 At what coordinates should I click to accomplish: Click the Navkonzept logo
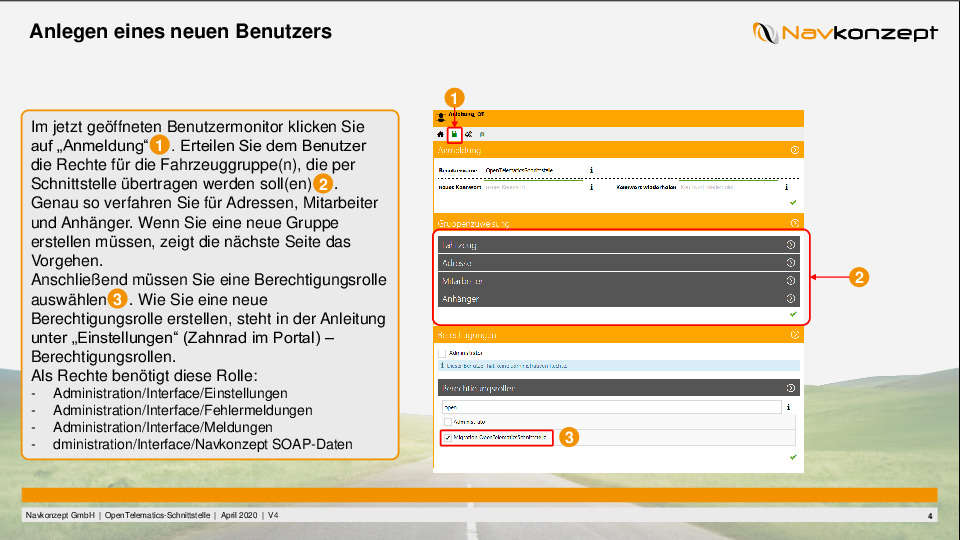[x=845, y=33]
